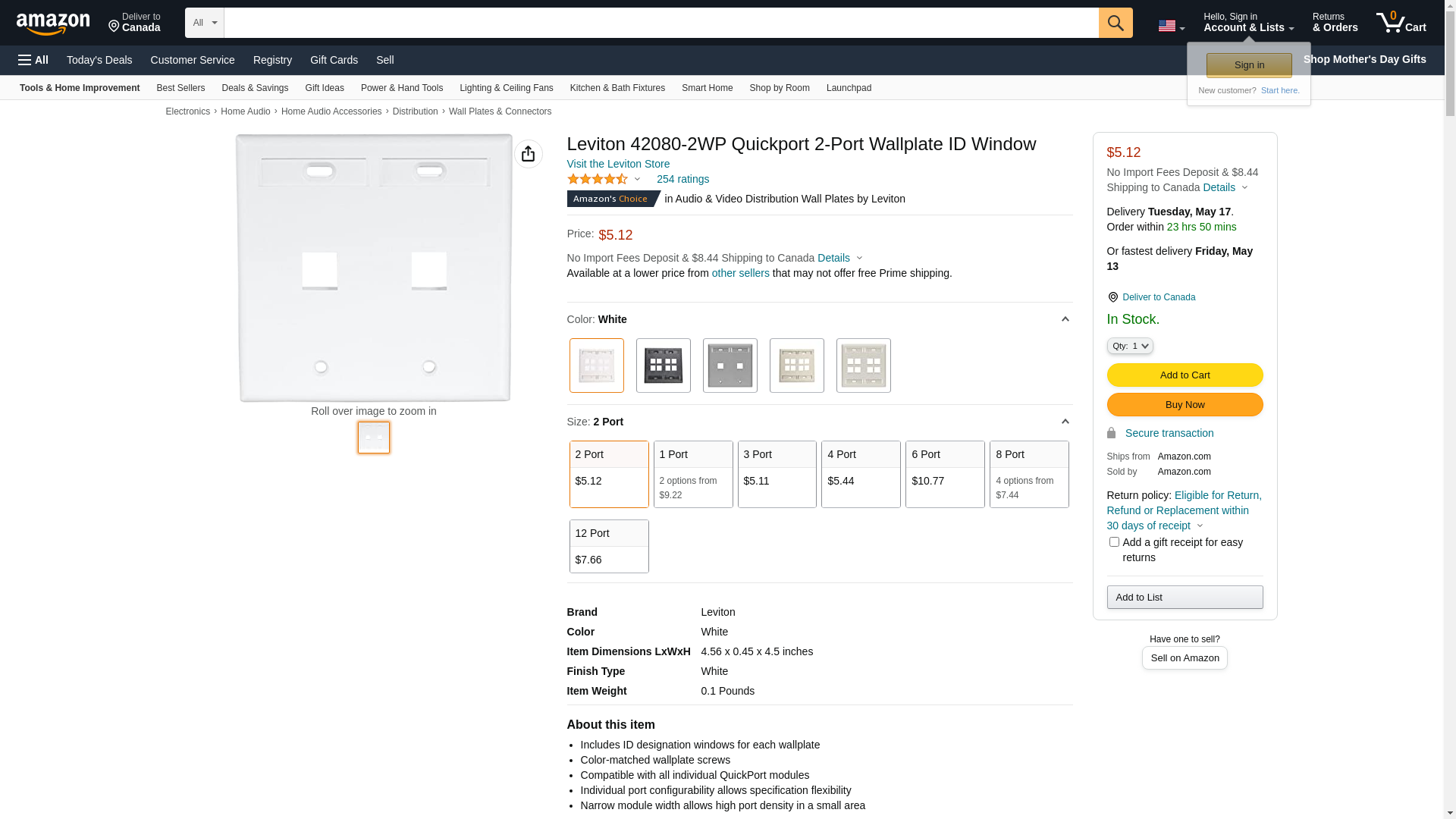Click the Add to Cart button
Viewport: 1456px width, 819px height.
click(x=1184, y=375)
